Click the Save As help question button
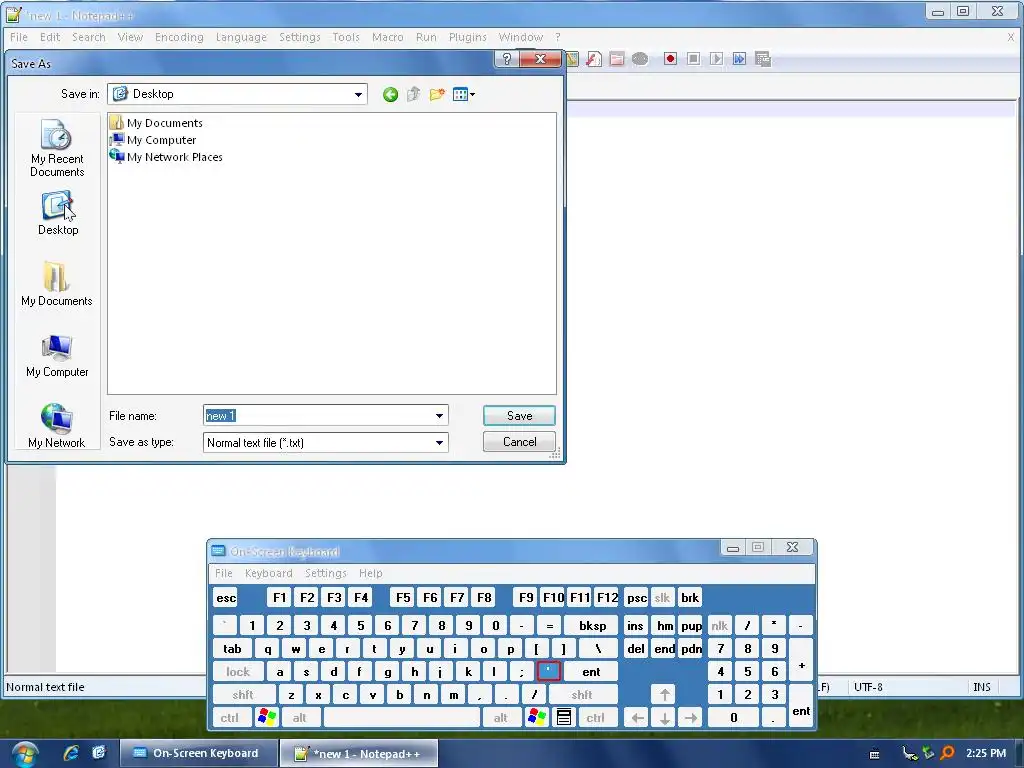This screenshot has height=768, width=1024. click(x=507, y=59)
